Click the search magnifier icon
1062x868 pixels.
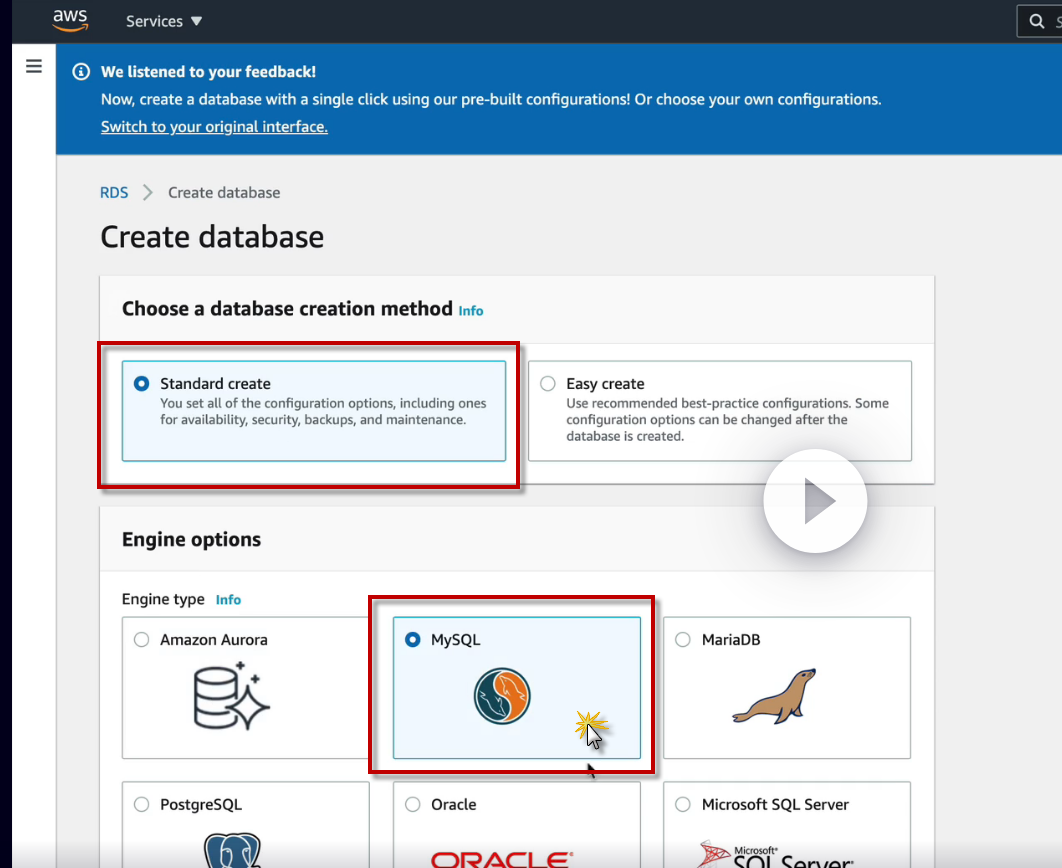click(1036, 21)
